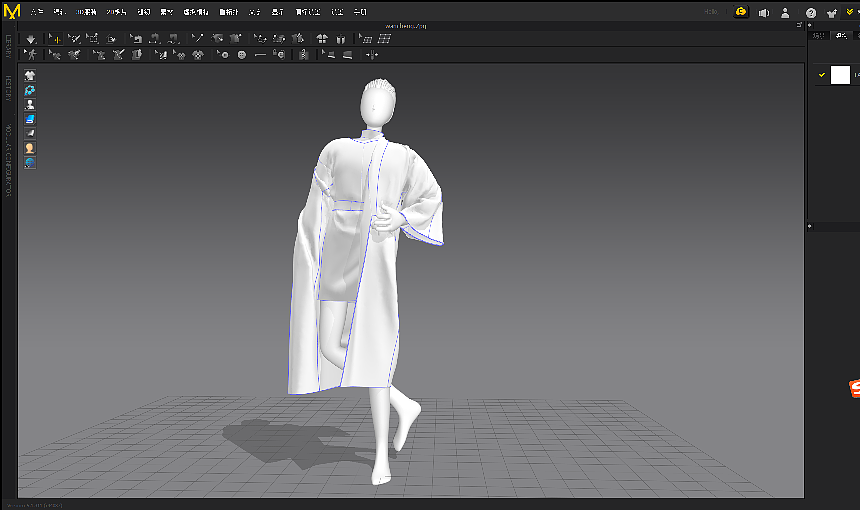Viewport: 860px width, 510px height.
Task: Select the white fabric color swatch
Action: pyautogui.click(x=840, y=75)
